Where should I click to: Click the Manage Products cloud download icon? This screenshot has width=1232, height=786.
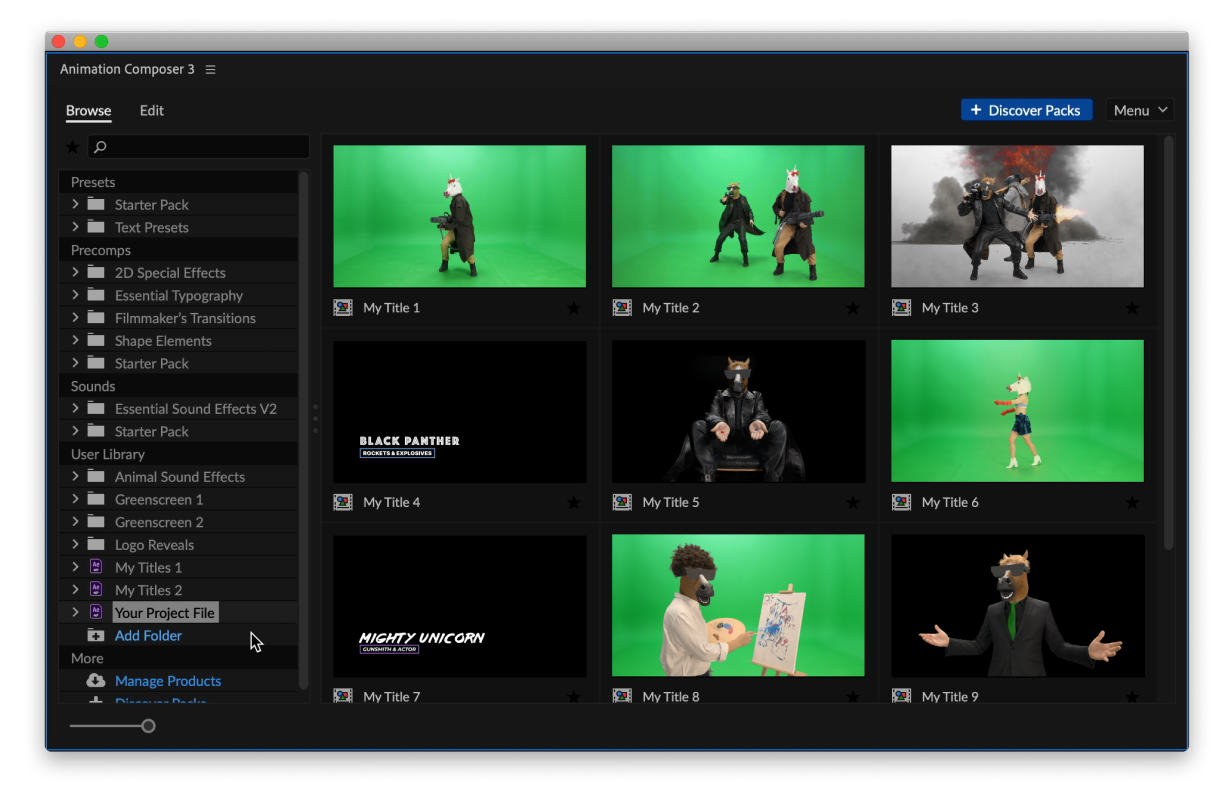[96, 681]
